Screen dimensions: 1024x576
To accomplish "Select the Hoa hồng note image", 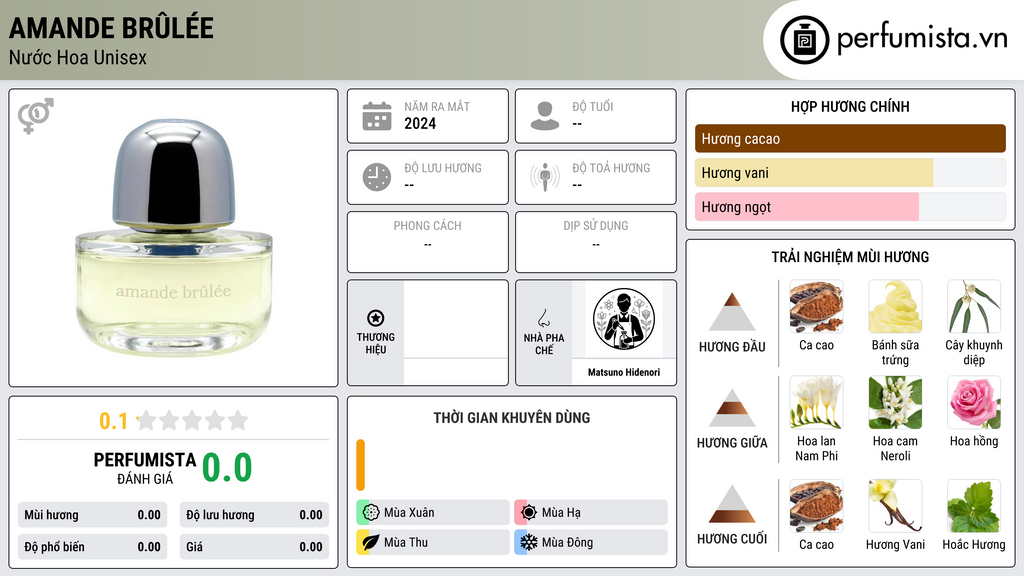I will [x=974, y=402].
